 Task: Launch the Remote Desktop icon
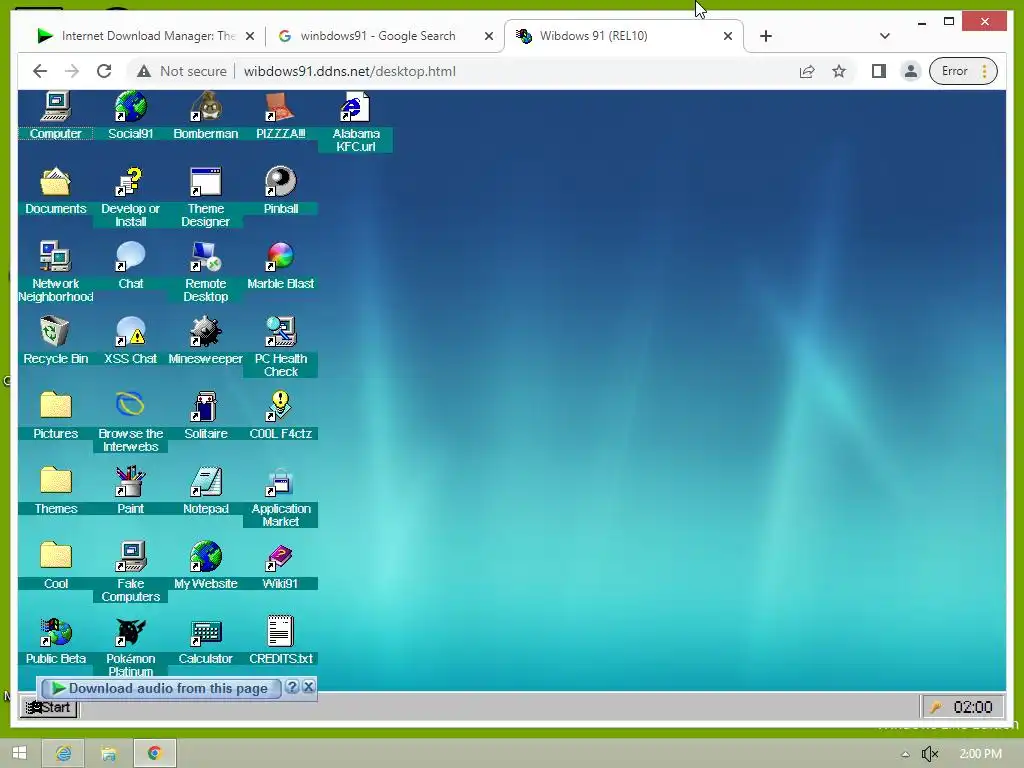[206, 272]
